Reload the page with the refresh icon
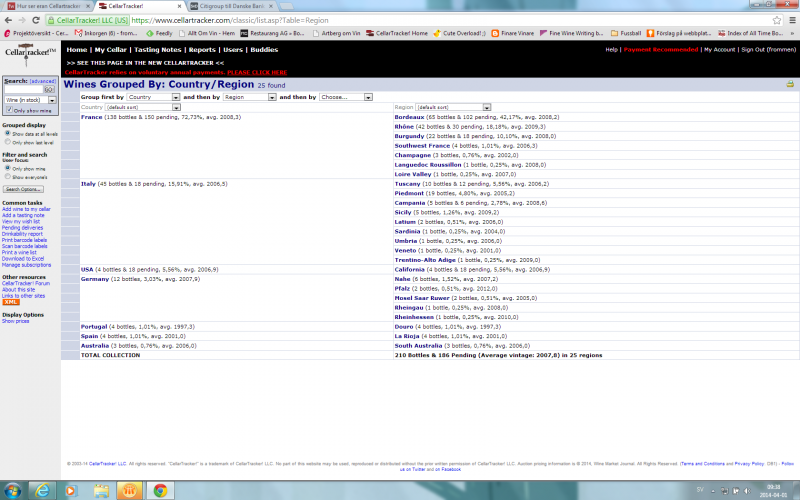This screenshot has height=500, width=800. click(36, 20)
